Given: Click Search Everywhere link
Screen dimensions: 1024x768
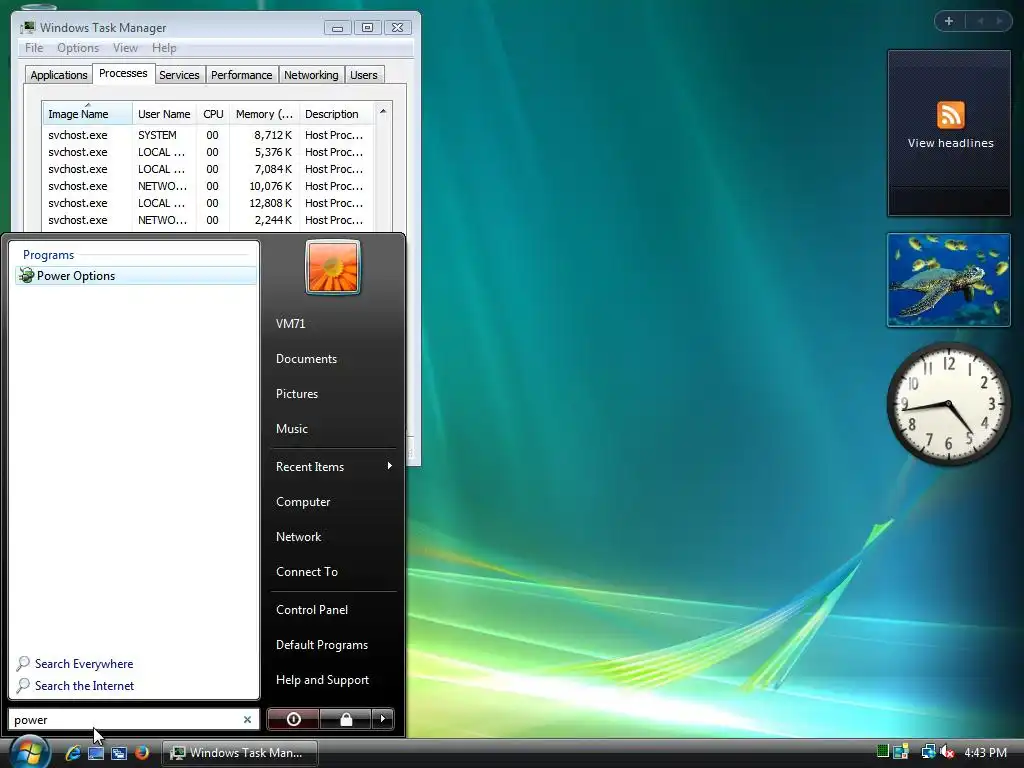Looking at the screenshot, I should tap(84, 664).
